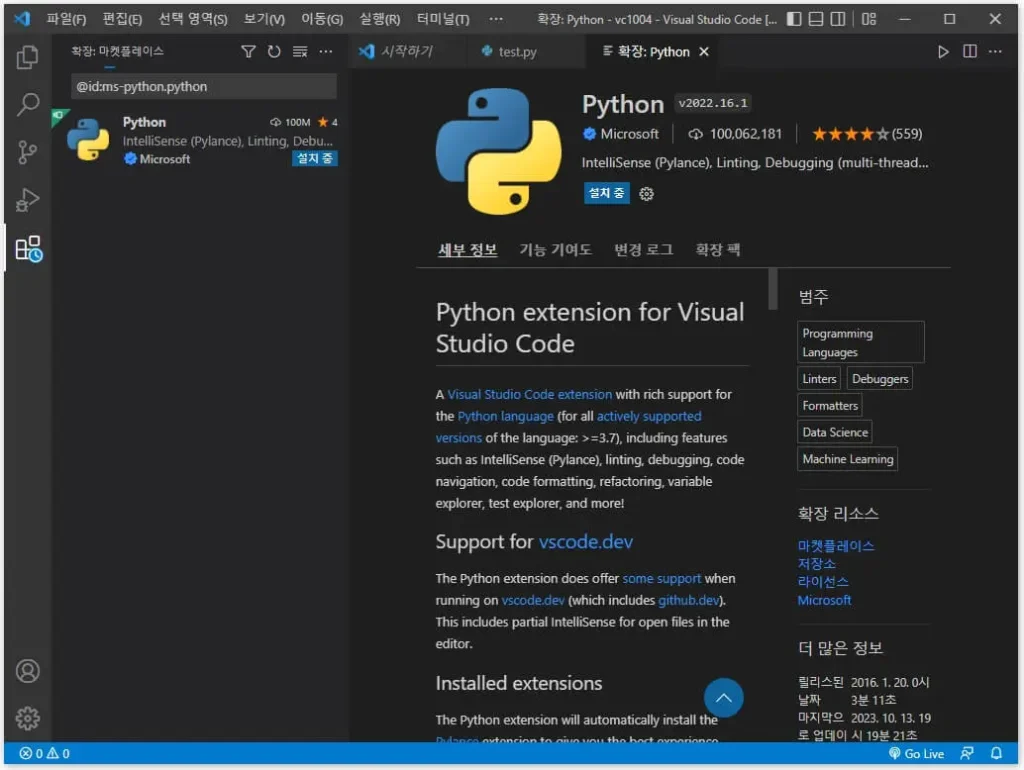Image resolution: width=1024 pixels, height=770 pixels.
Task: Open the Search view in activity bar
Action: (x=28, y=104)
